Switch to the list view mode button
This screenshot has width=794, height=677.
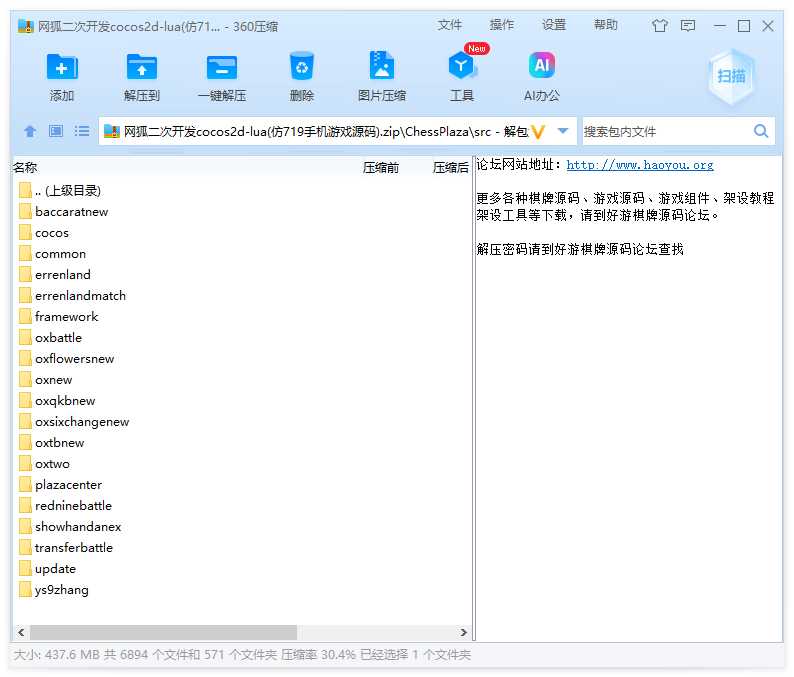coord(82,131)
